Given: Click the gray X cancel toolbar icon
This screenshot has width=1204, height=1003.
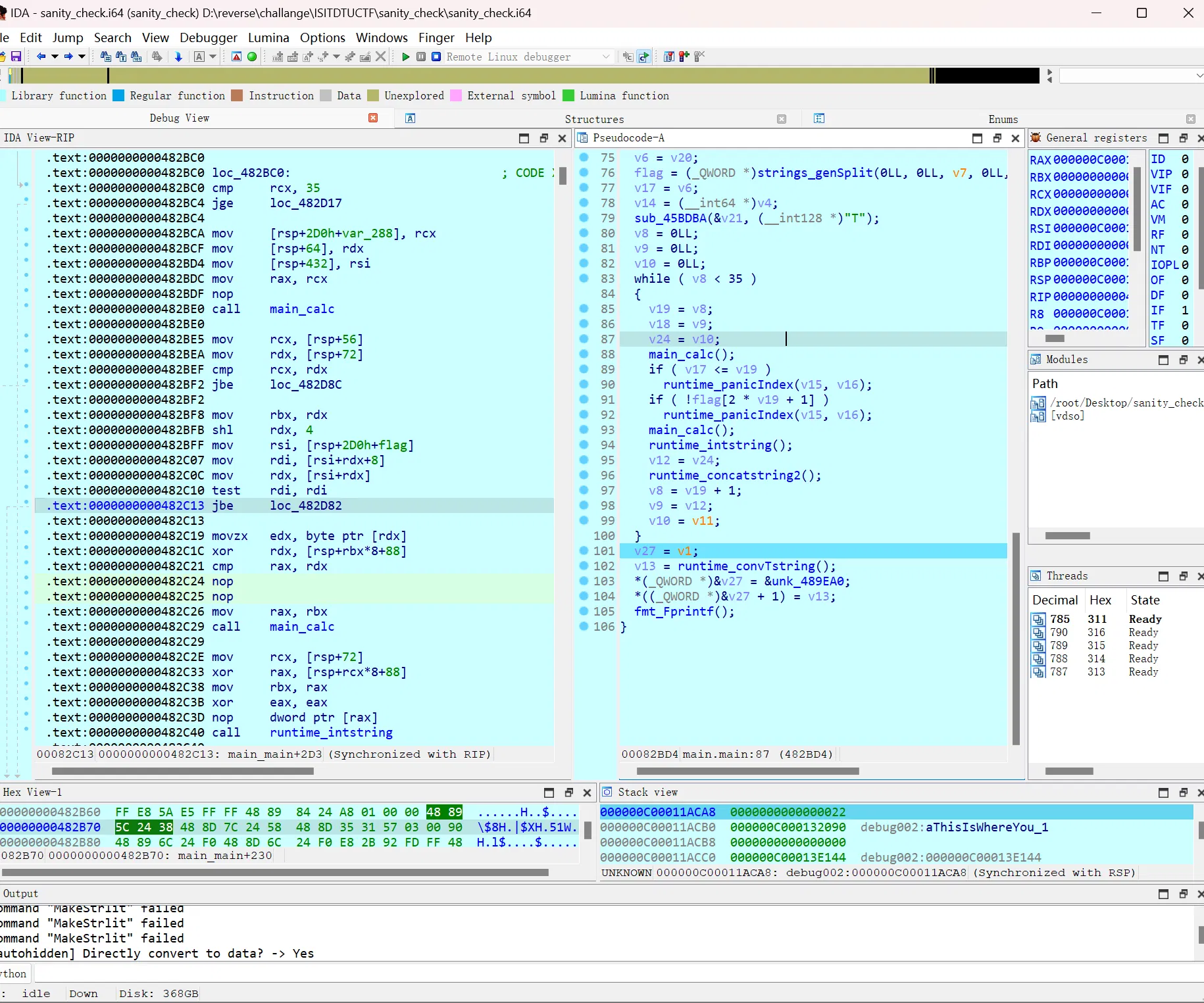Looking at the screenshot, I should (x=380, y=57).
